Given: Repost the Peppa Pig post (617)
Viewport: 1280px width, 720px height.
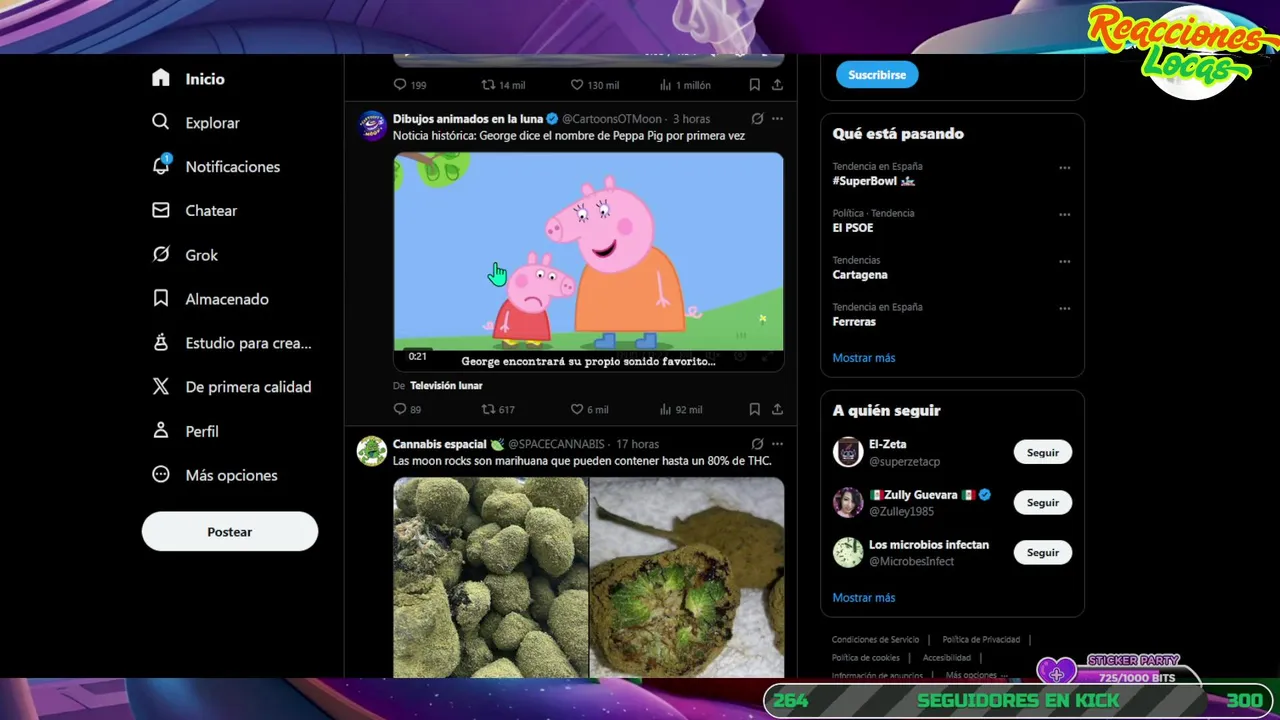Looking at the screenshot, I should coord(489,409).
